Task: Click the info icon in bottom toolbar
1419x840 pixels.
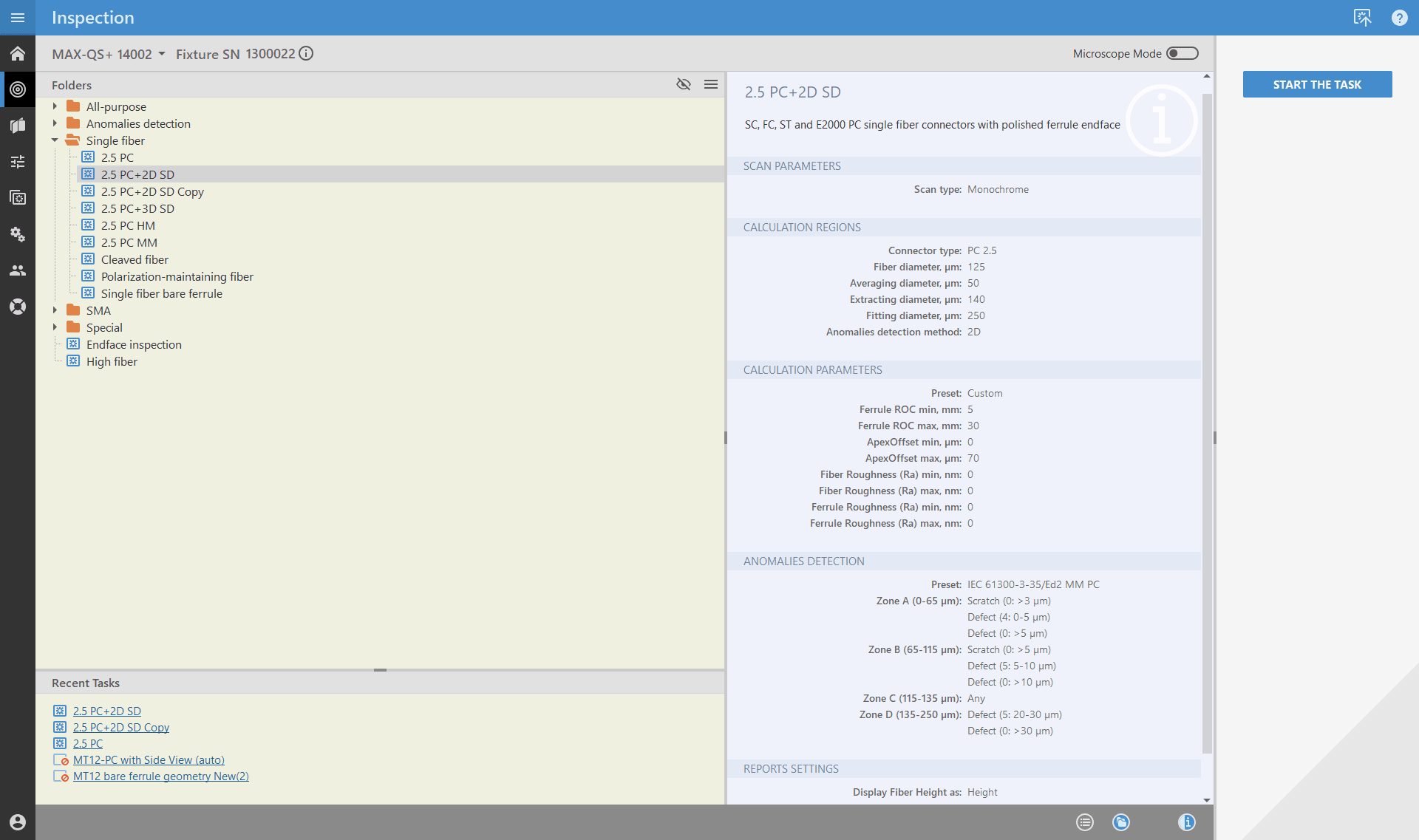Action: click(1186, 822)
